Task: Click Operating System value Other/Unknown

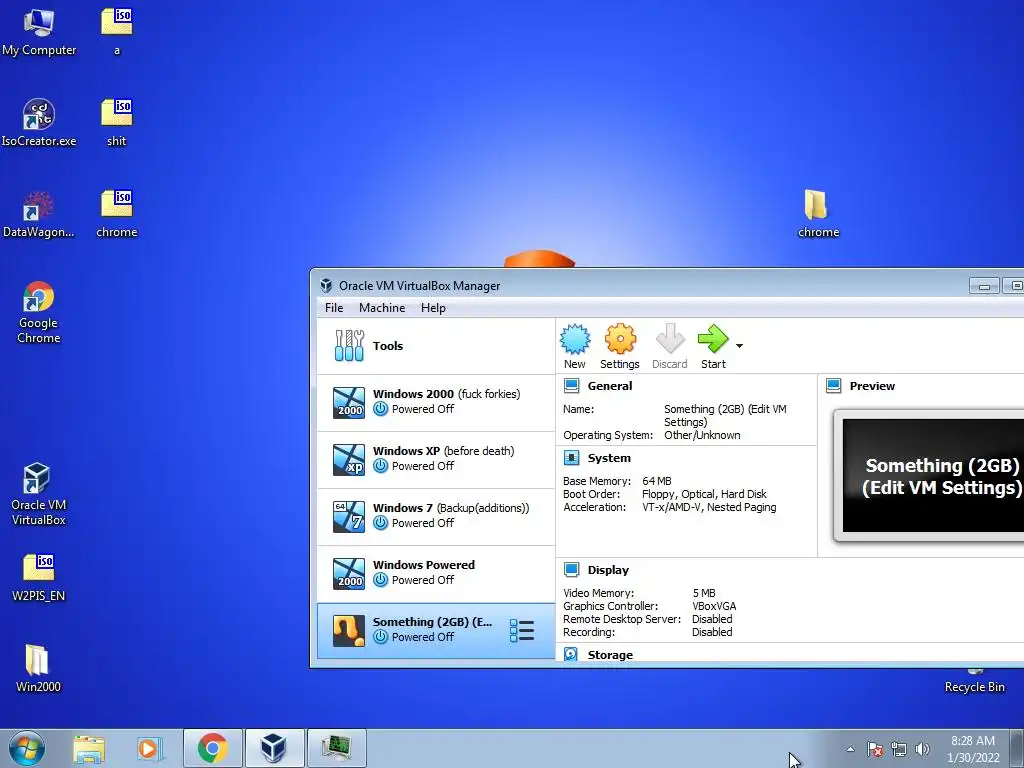Action: (x=702, y=436)
